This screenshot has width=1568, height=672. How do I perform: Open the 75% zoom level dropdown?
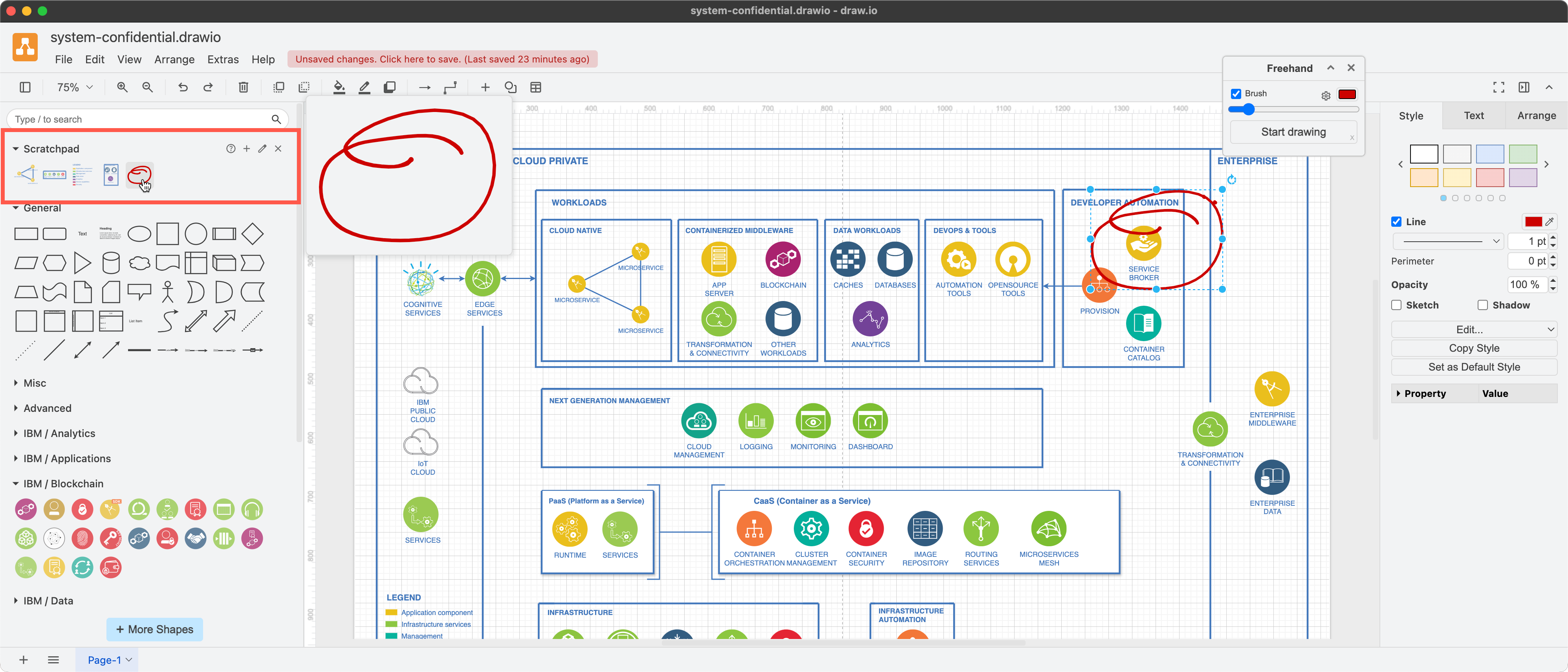click(x=73, y=87)
